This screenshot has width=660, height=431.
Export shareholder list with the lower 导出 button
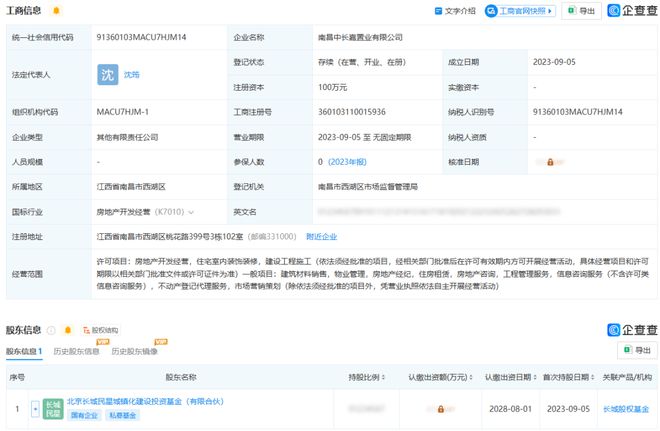[637, 350]
